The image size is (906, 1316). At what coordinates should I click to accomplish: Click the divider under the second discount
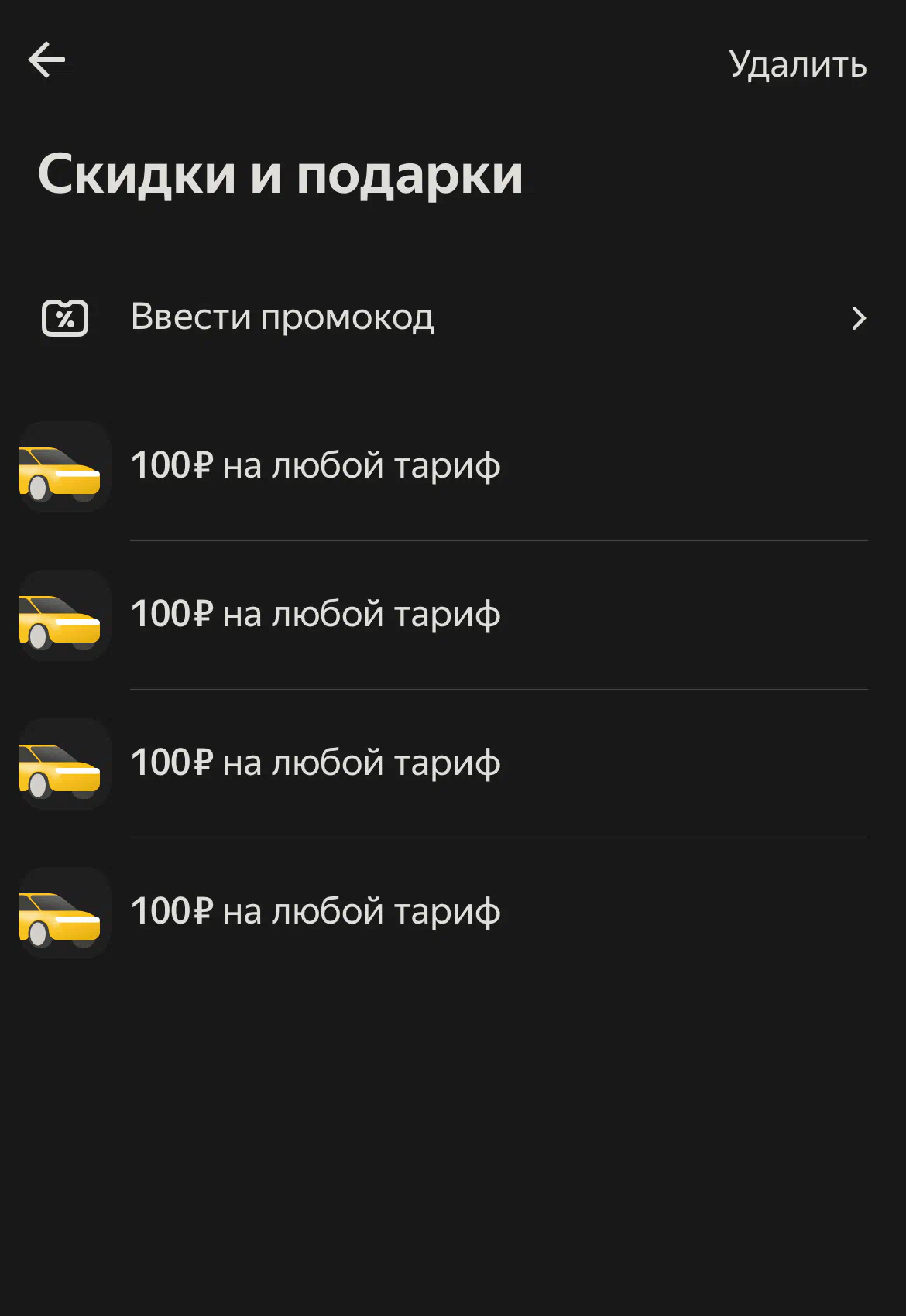coord(499,689)
